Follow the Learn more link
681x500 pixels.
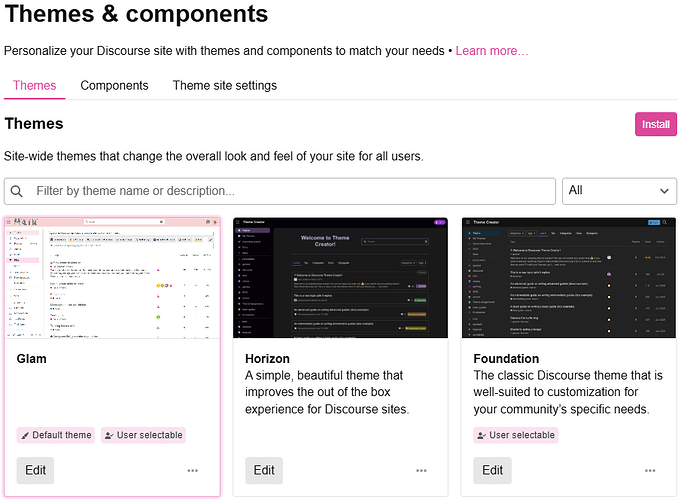492,51
